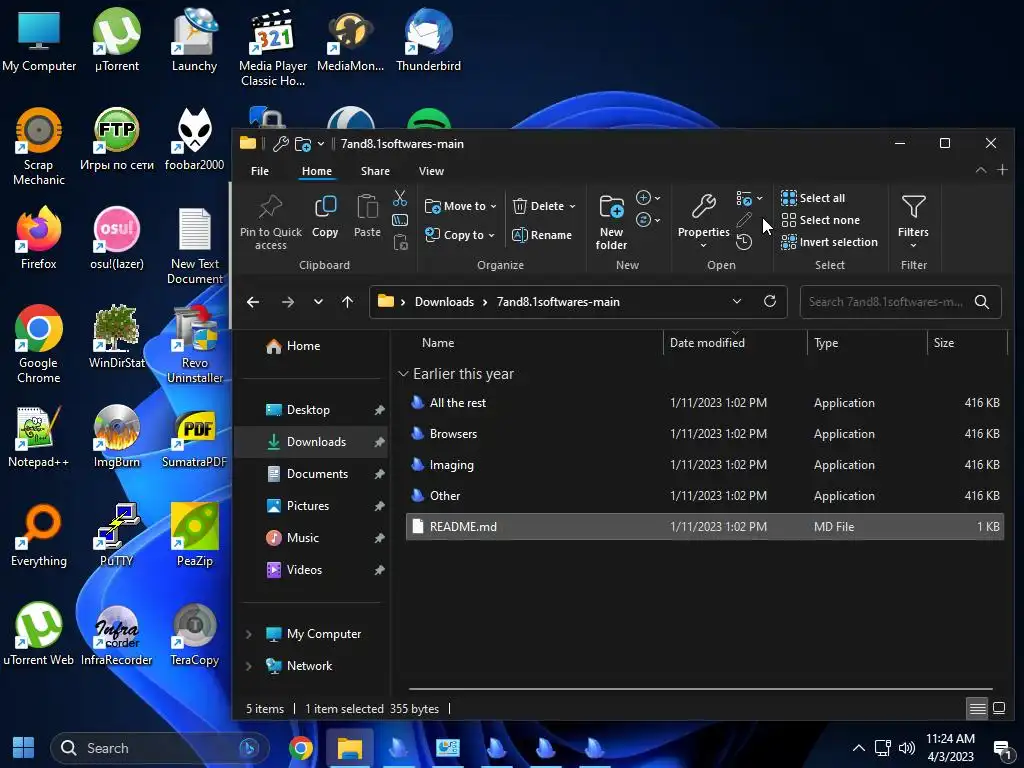Click the Properties wrench icon in the title bar

tap(280, 144)
